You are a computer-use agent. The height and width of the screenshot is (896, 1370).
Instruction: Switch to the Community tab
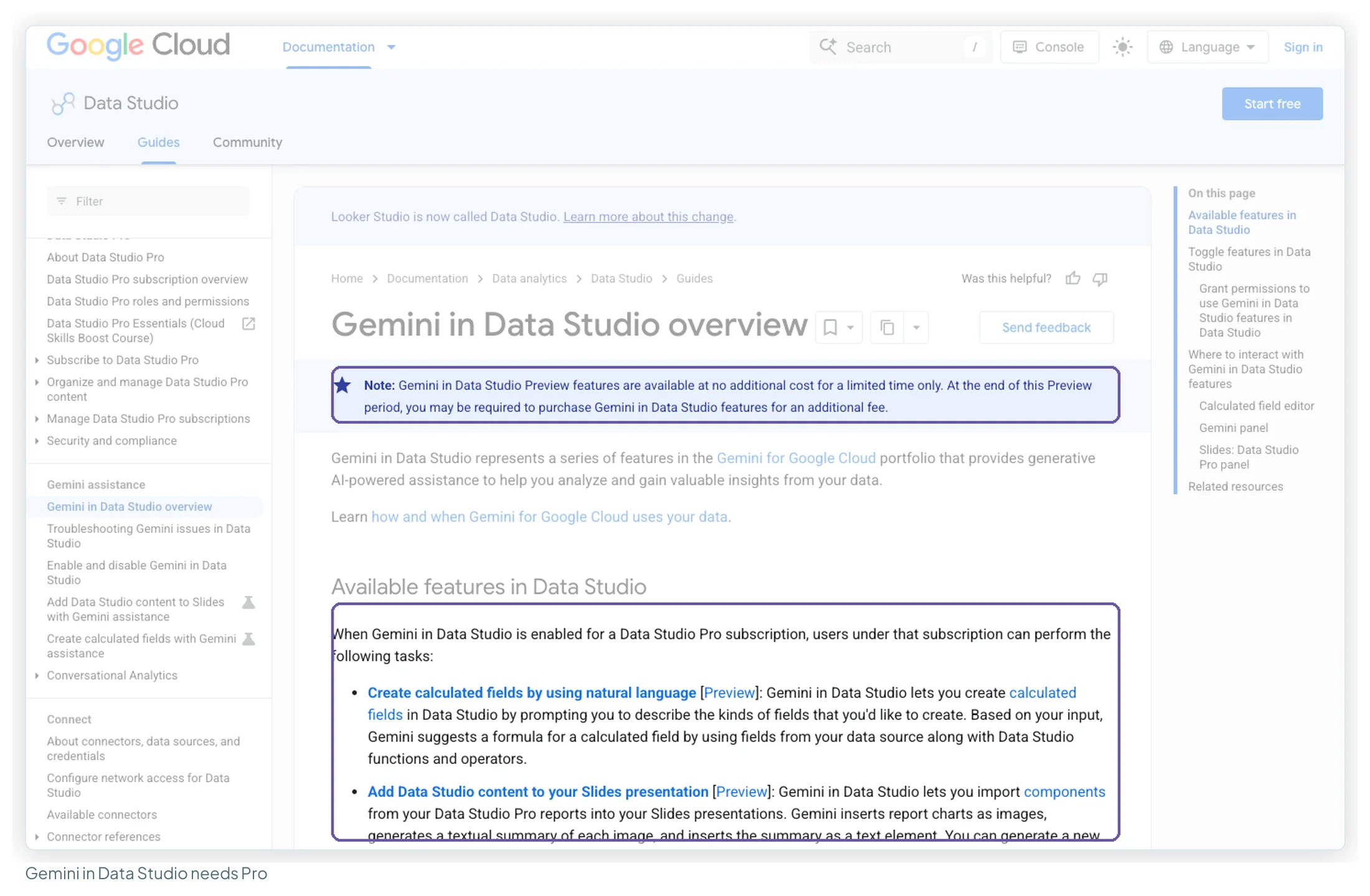point(247,143)
